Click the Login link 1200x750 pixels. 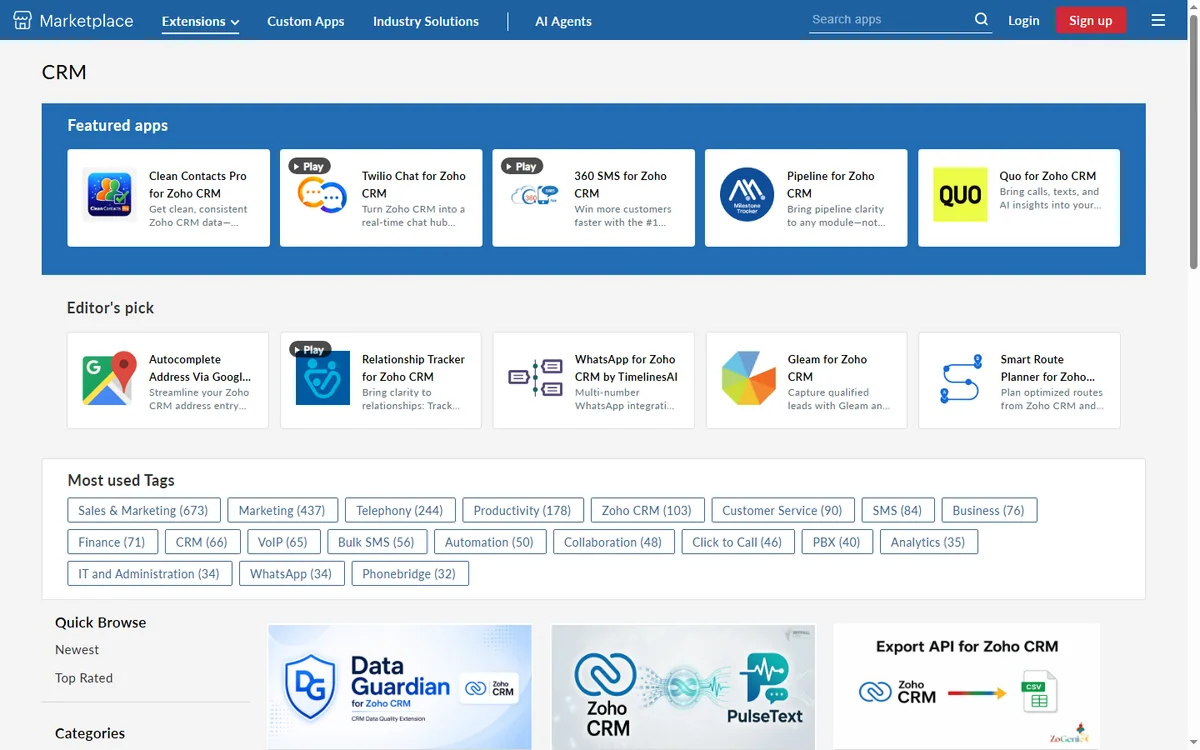coord(1024,20)
